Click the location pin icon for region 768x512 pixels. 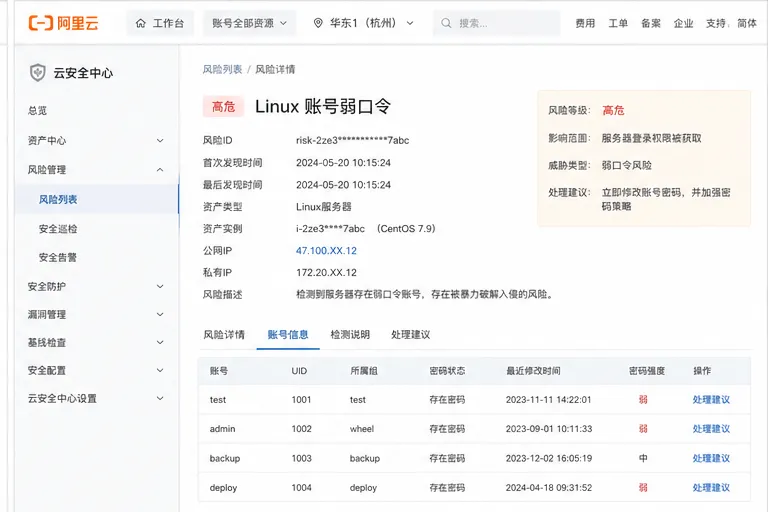318,23
